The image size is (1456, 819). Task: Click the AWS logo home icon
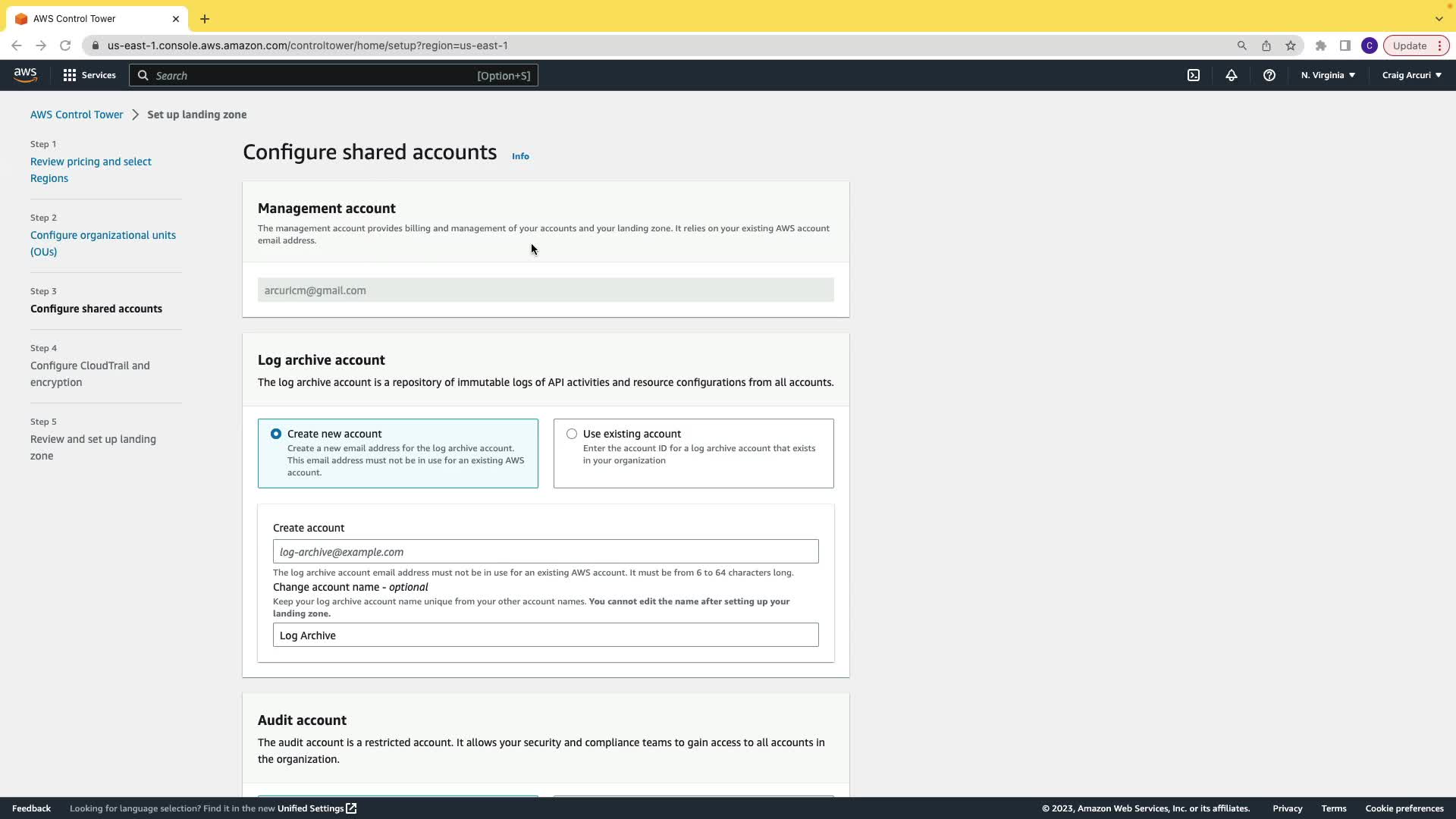25,75
